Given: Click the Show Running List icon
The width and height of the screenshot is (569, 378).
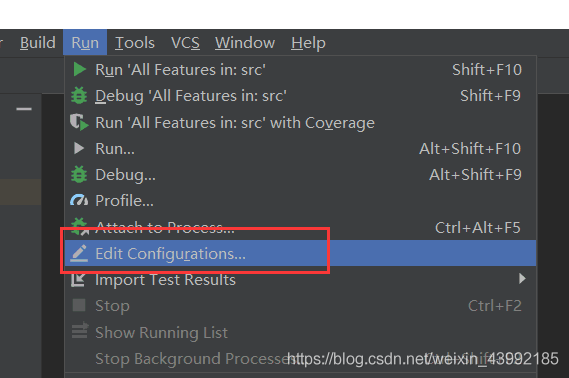Looking at the screenshot, I should [x=80, y=330].
